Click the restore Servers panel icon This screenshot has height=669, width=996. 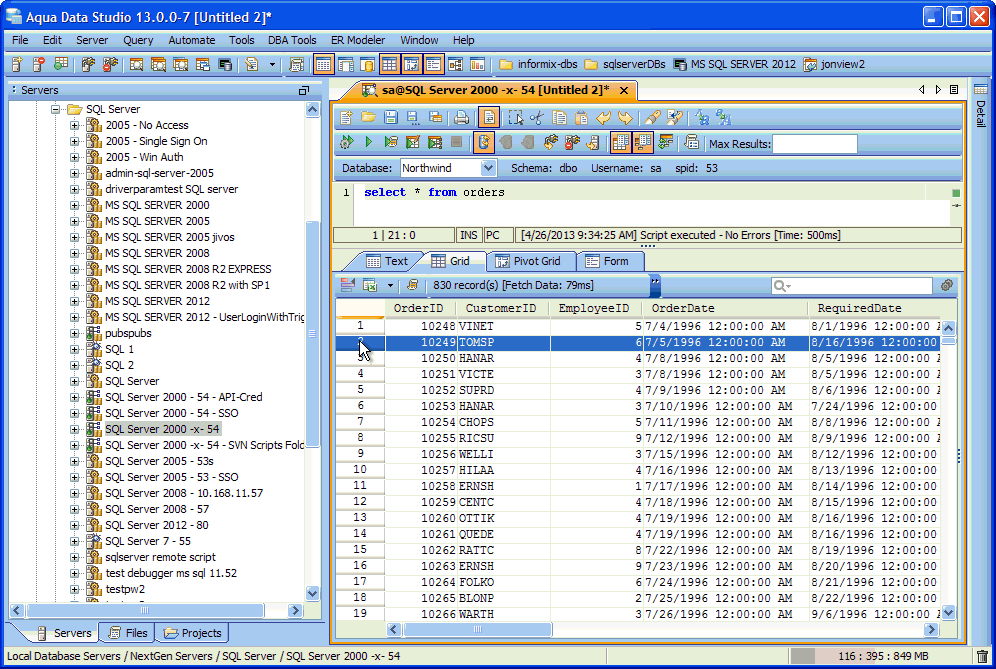click(304, 91)
